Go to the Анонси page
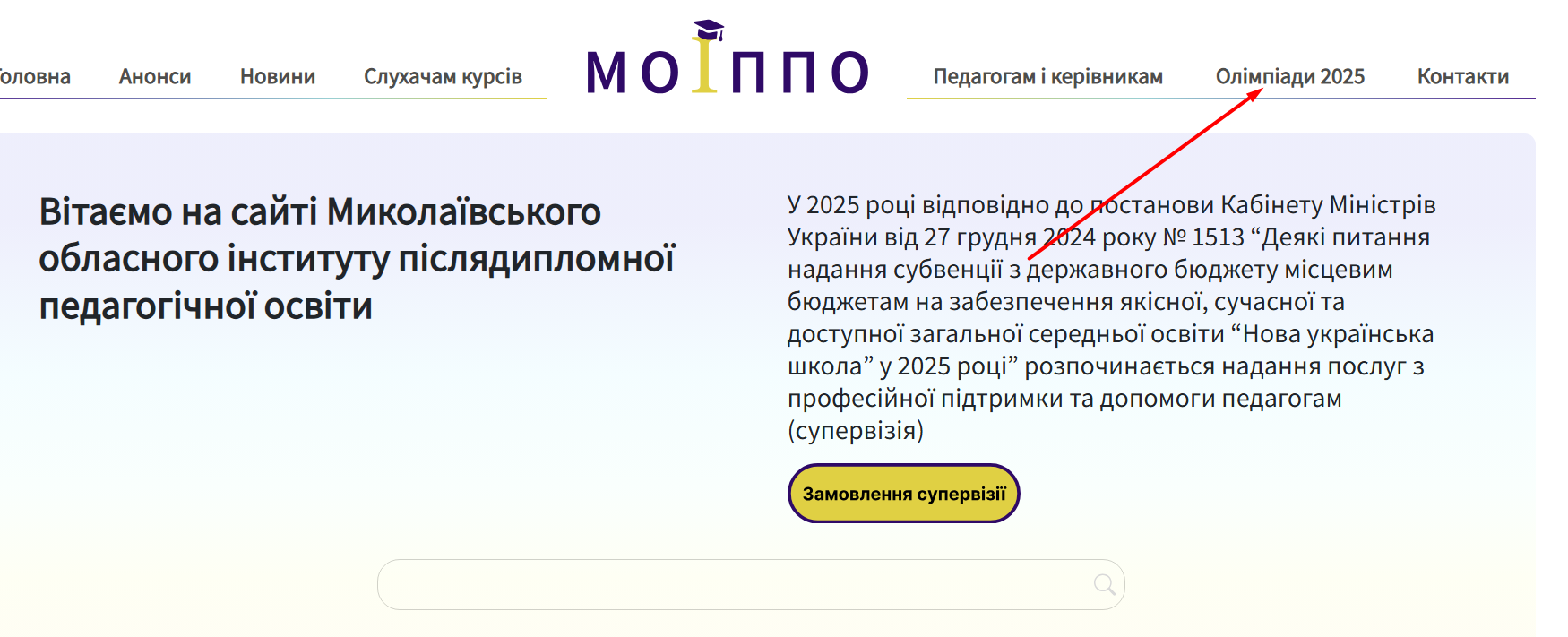Viewport: 1568px width, 637px height. pyautogui.click(x=155, y=77)
